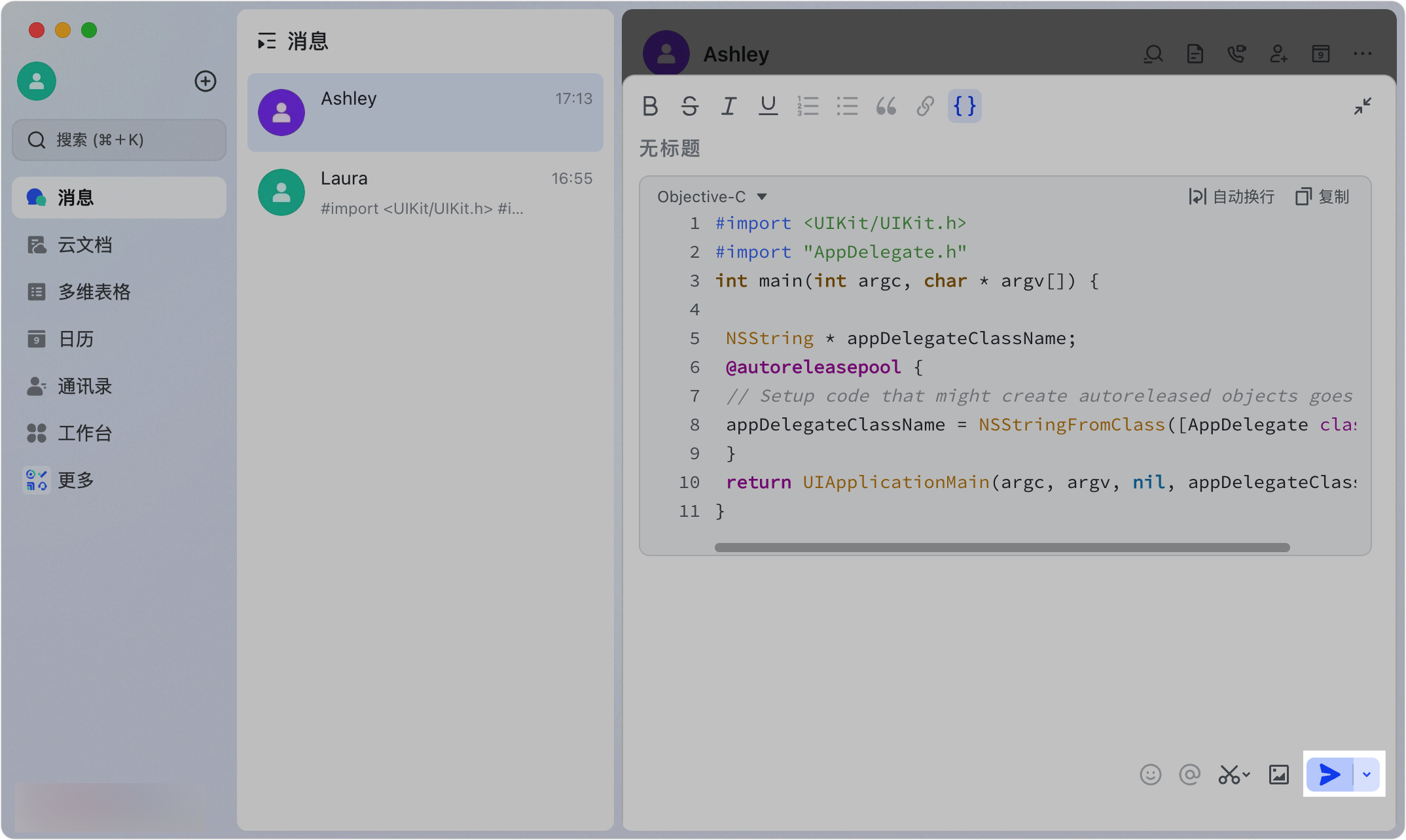
Task: Collapse the expanded message editor
Action: [1362, 106]
